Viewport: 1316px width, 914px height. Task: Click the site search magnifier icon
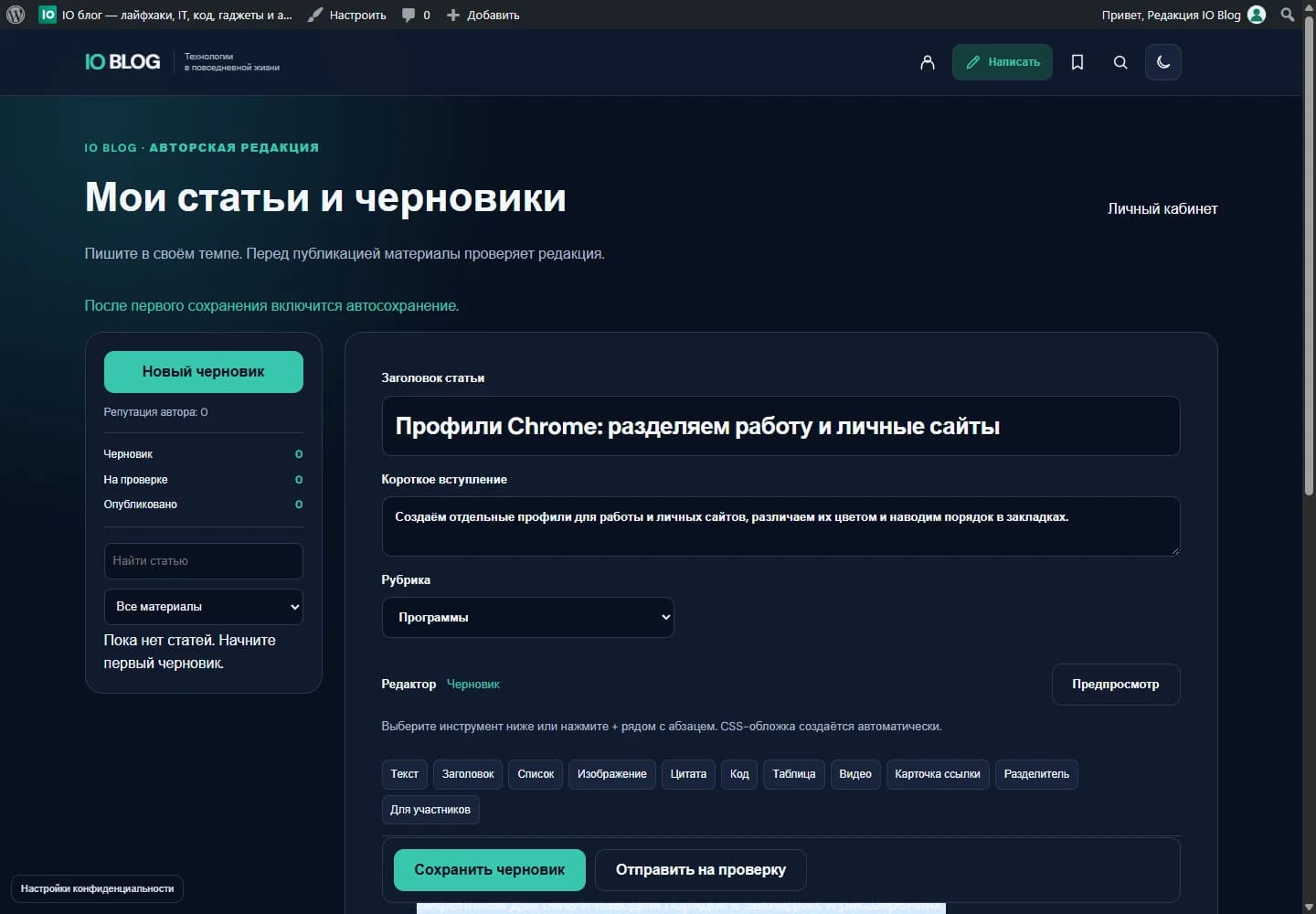point(1120,62)
